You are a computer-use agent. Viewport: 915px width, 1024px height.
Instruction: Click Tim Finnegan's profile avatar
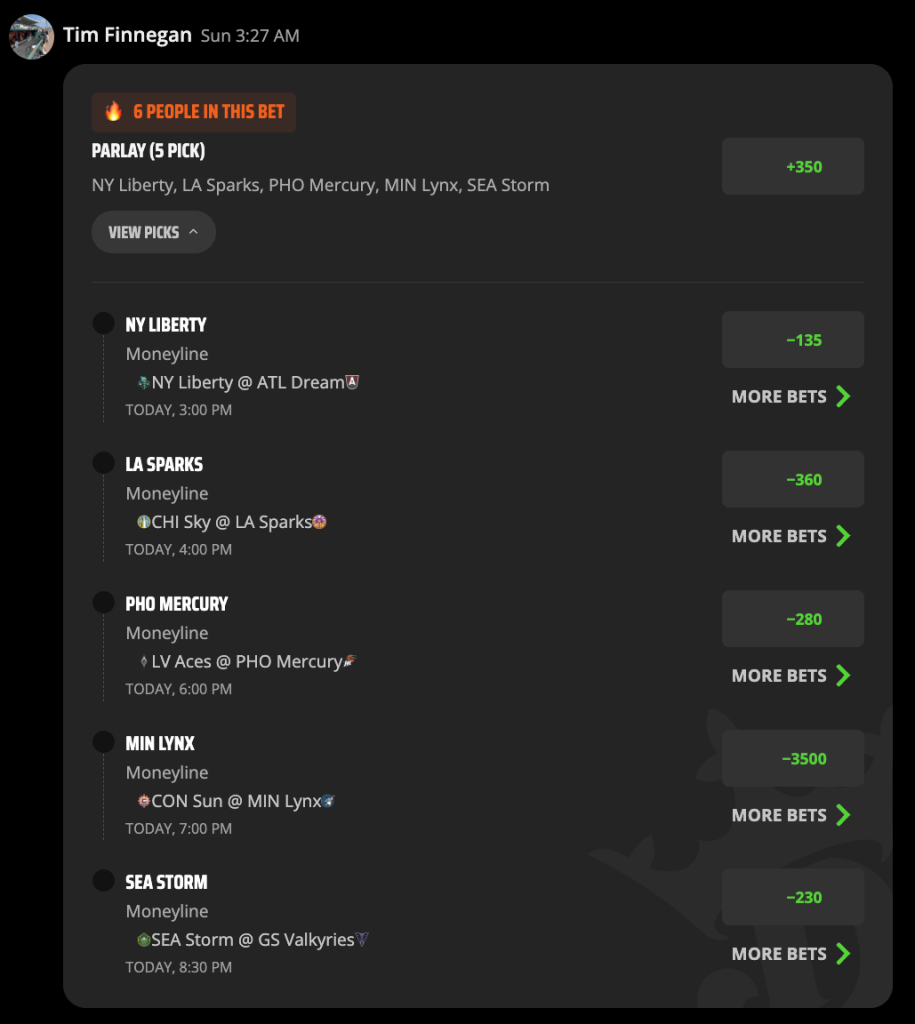click(31, 37)
